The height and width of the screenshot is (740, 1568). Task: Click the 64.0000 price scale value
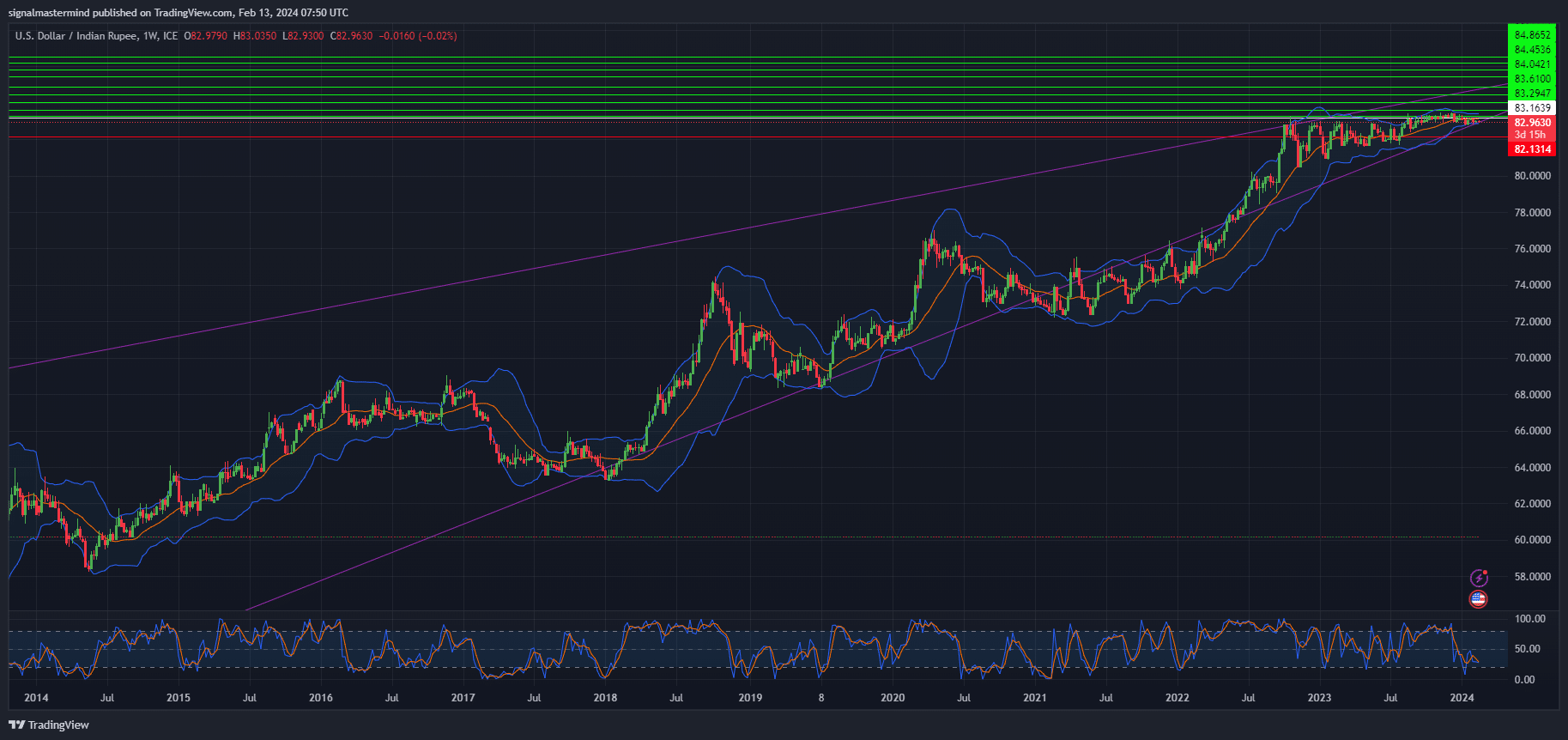[1532, 468]
